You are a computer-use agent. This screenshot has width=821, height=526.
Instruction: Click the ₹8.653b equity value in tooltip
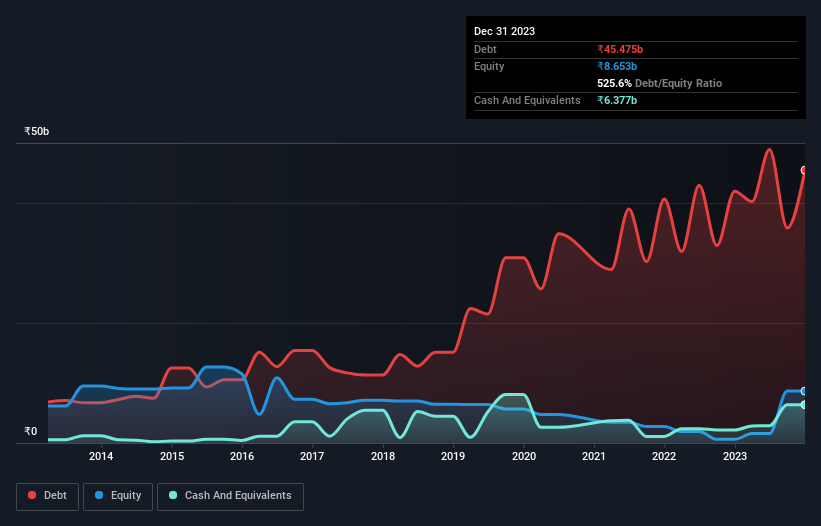[x=617, y=66]
